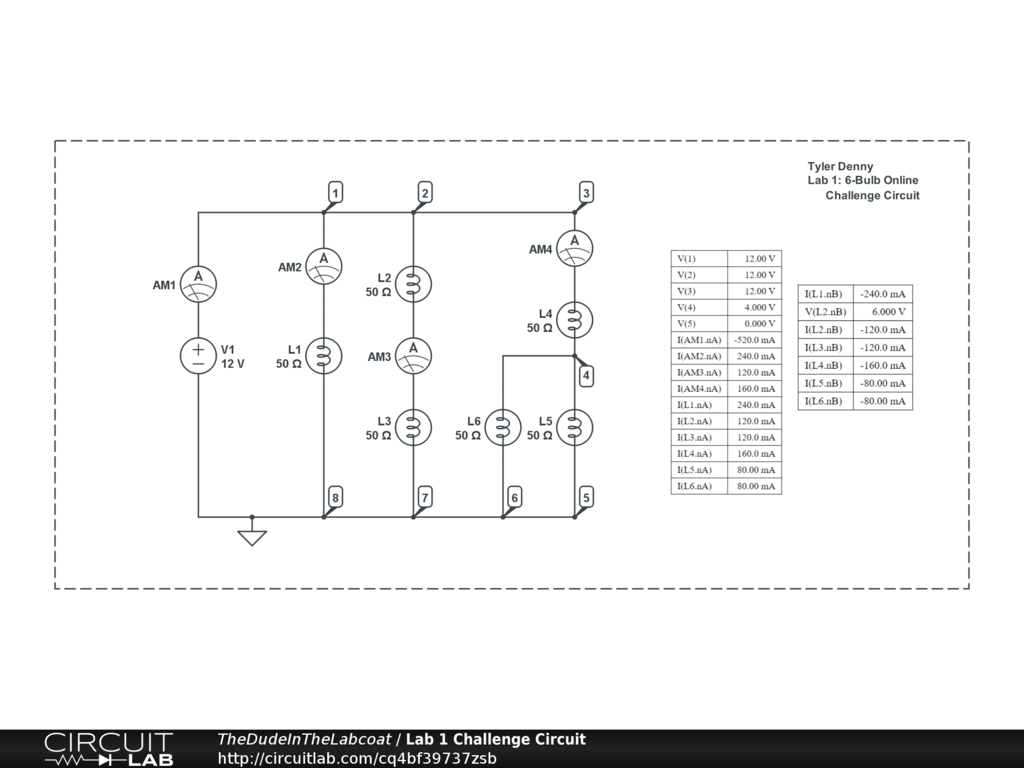
Task: Click the node 1 label marker
Action: [336, 193]
